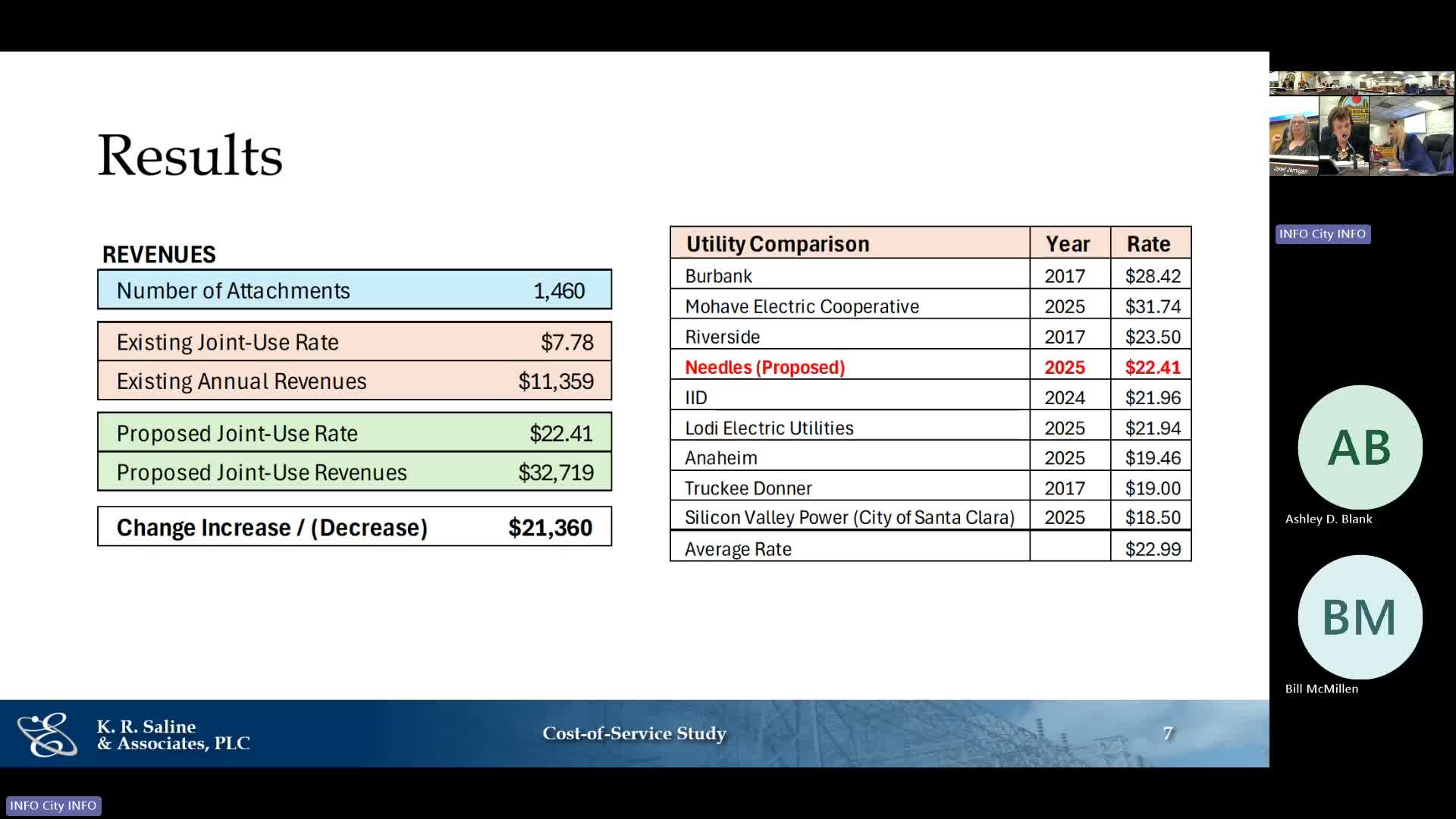Click the Cost-of-Service Study footer text
The width and height of the screenshot is (1456, 819).
point(634,733)
